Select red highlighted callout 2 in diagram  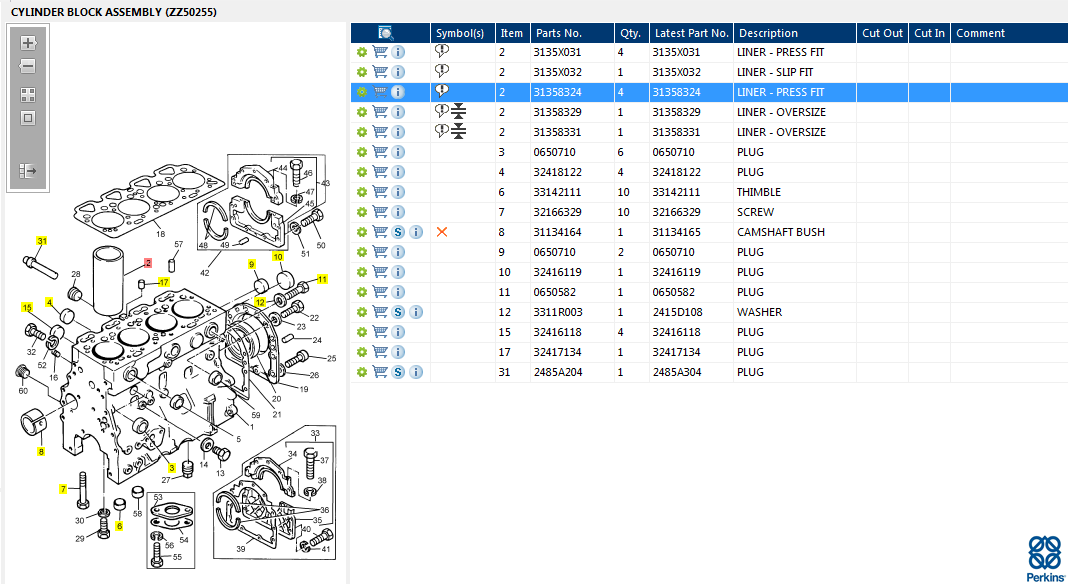point(147,263)
